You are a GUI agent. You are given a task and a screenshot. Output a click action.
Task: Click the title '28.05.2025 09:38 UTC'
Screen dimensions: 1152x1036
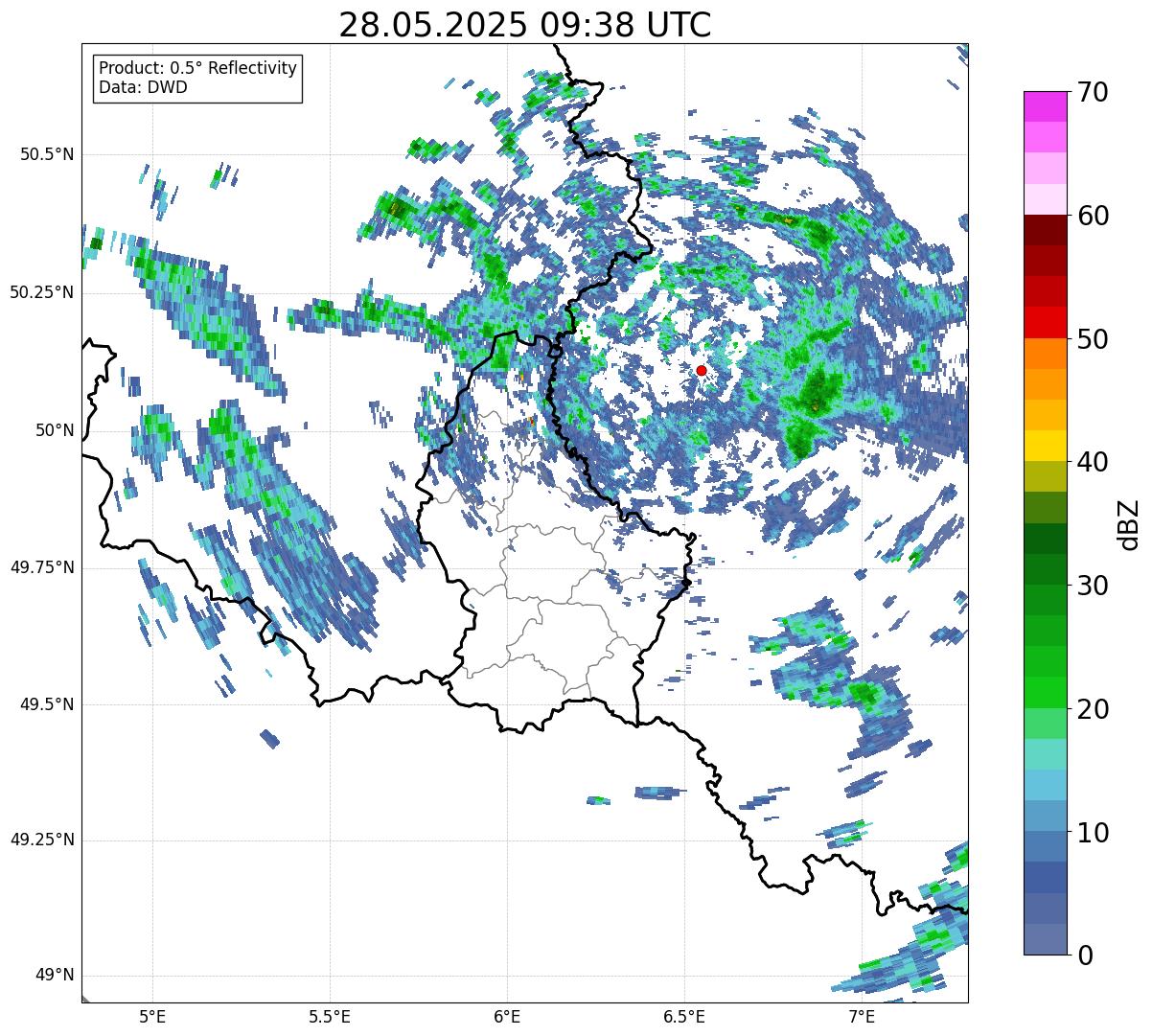click(525, 25)
